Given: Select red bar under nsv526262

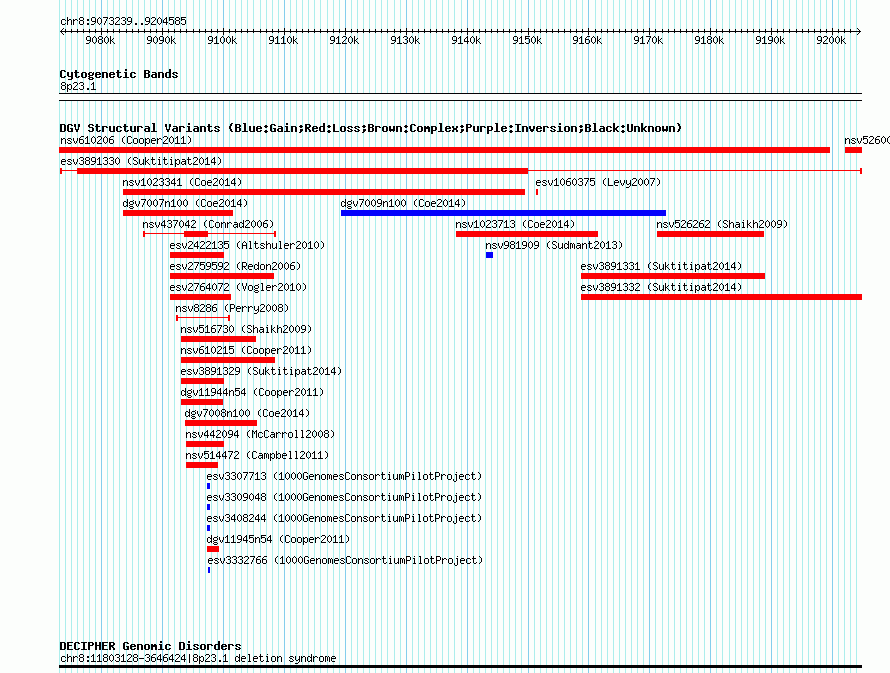Looking at the screenshot, I should click(710, 234).
